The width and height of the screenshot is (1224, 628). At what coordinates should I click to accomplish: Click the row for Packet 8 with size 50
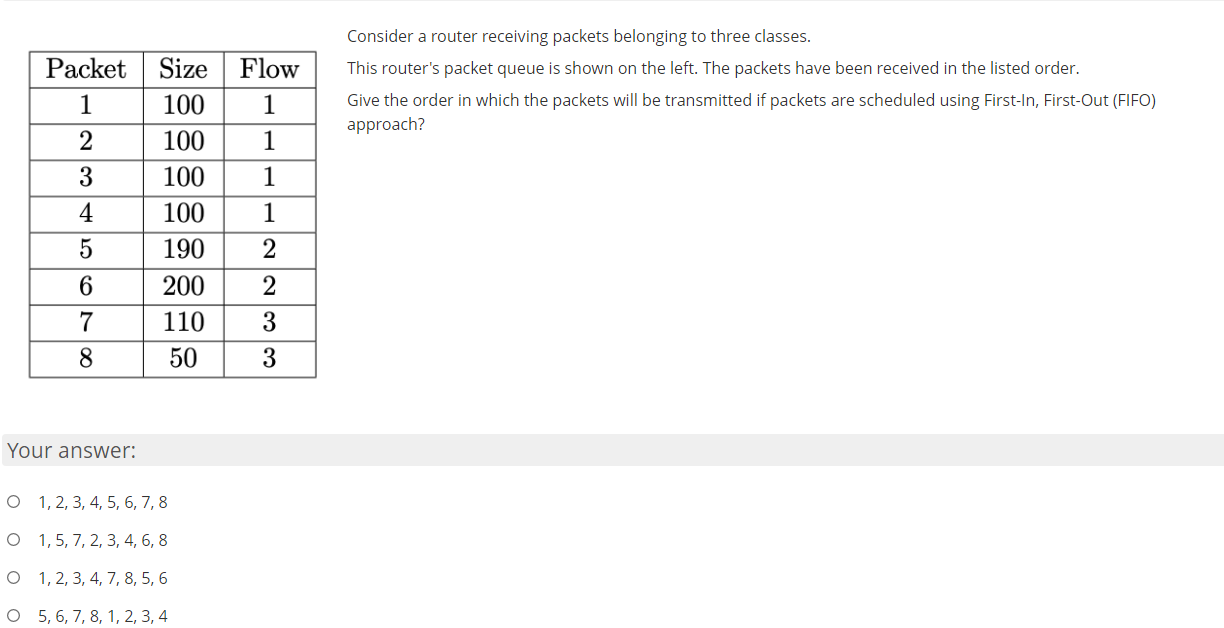pos(170,358)
